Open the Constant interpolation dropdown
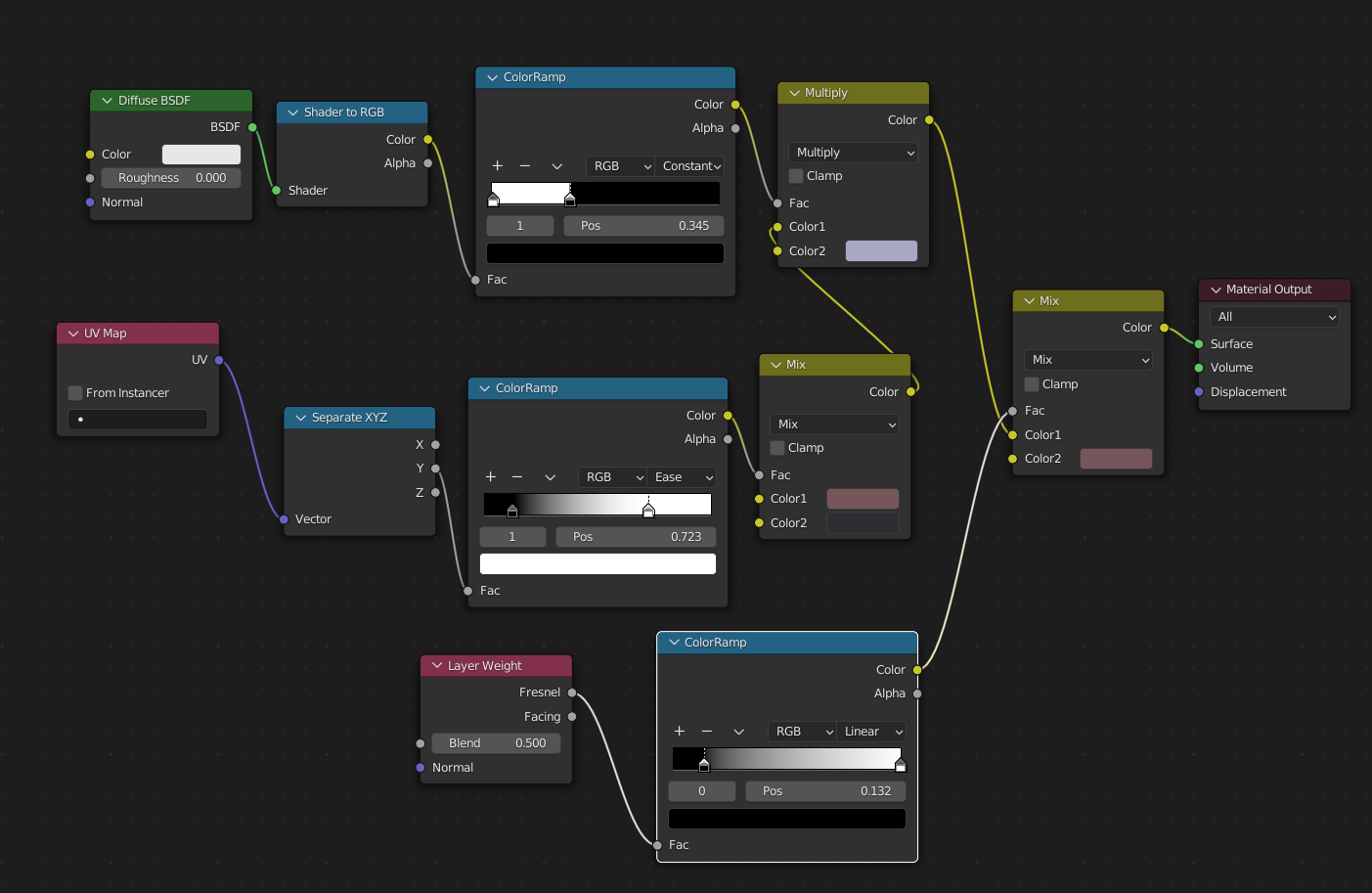 690,166
